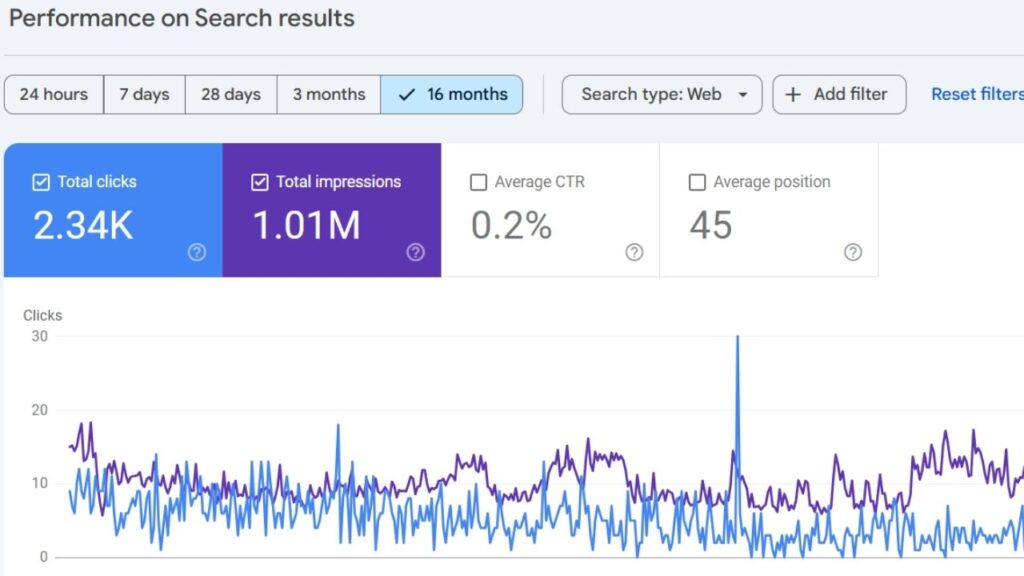
Task: Click help icon on Average position card
Action: [852, 252]
